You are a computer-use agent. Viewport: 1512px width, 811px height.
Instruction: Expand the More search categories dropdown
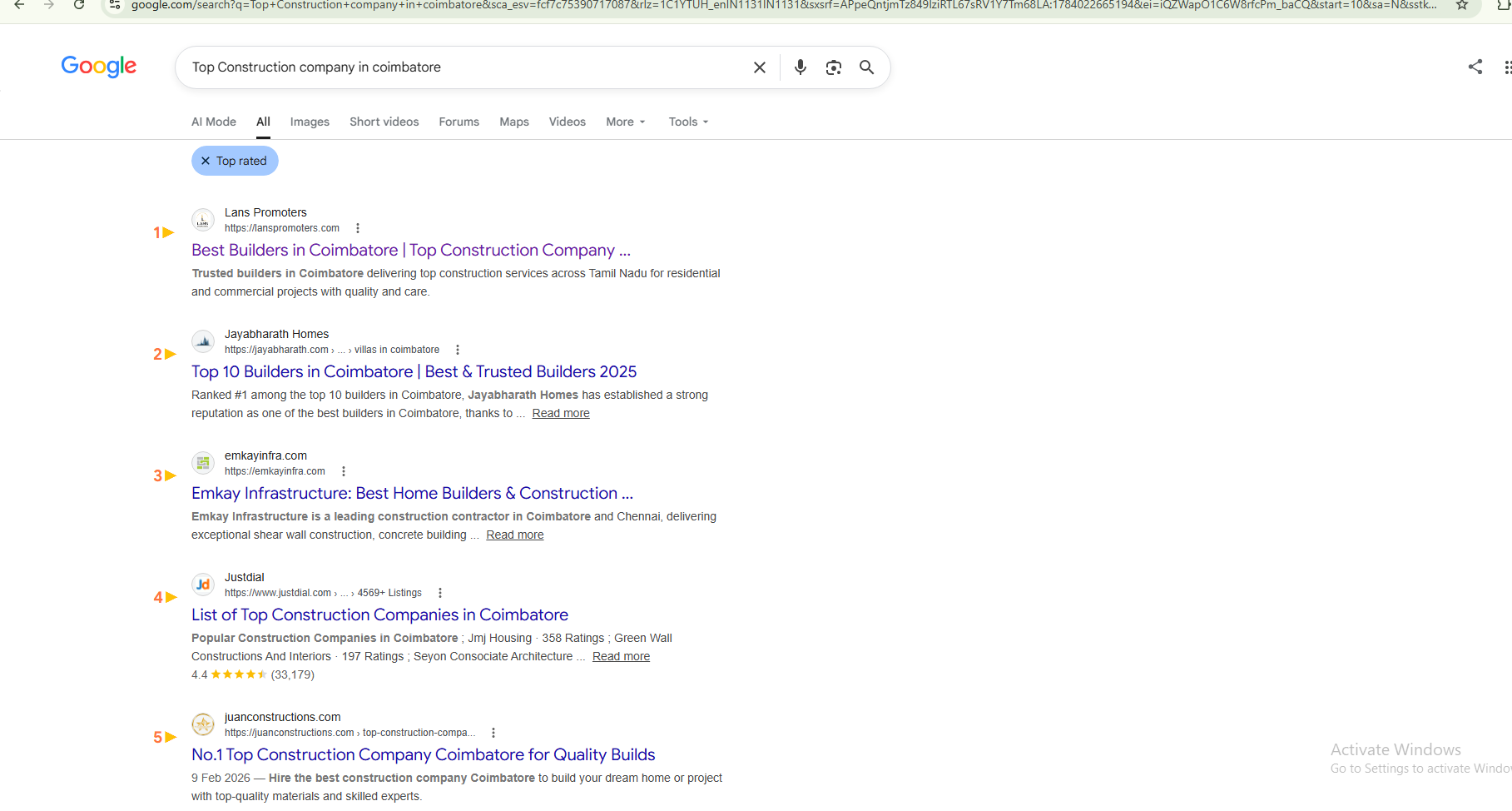626,122
